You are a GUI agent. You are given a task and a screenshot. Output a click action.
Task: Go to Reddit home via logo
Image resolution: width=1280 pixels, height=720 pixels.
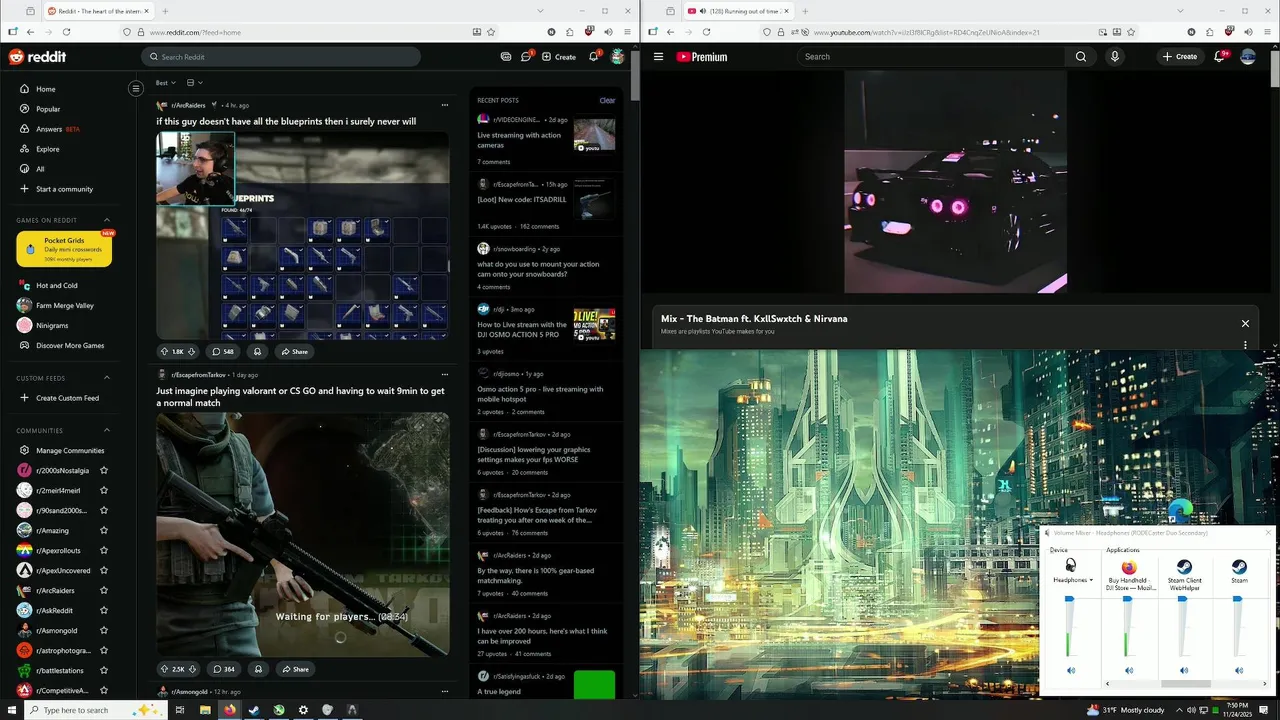[37, 57]
